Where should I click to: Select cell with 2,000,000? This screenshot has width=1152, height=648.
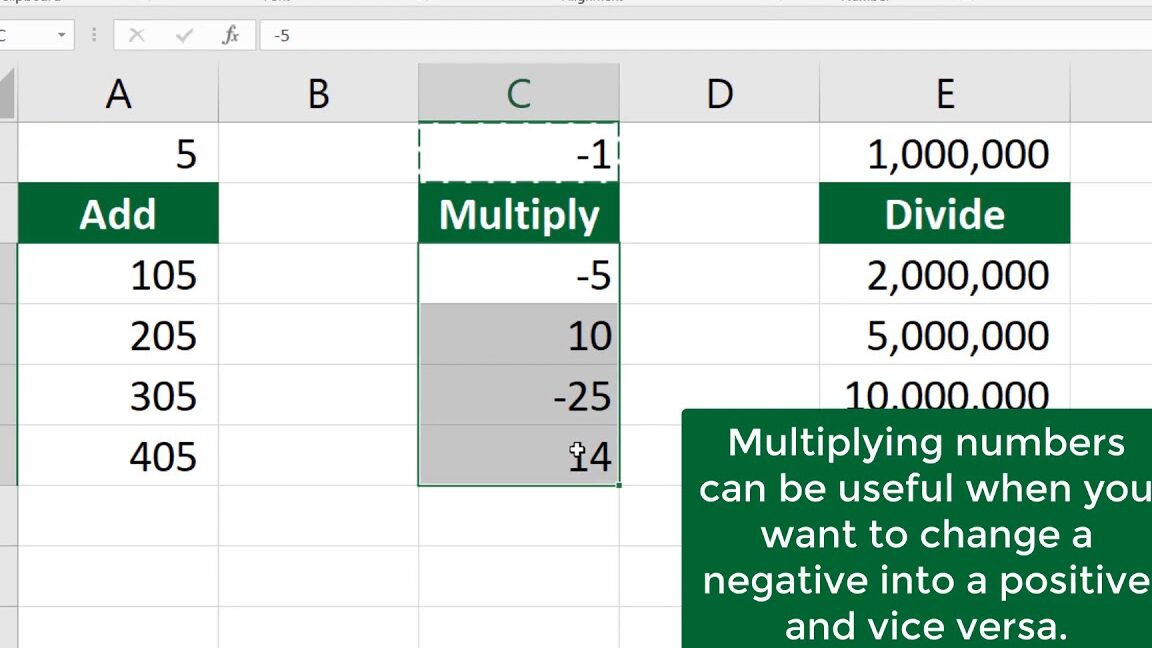coord(945,274)
